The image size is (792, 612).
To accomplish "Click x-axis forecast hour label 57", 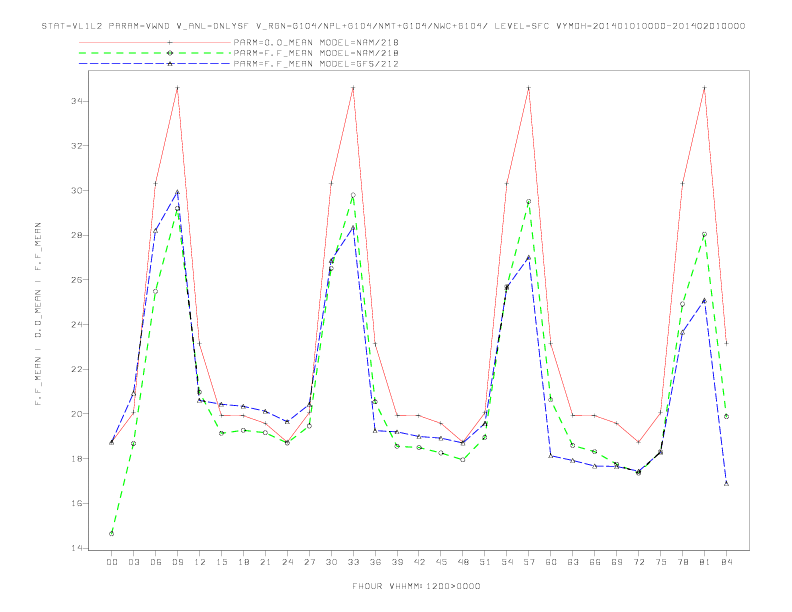I will 529,562.
